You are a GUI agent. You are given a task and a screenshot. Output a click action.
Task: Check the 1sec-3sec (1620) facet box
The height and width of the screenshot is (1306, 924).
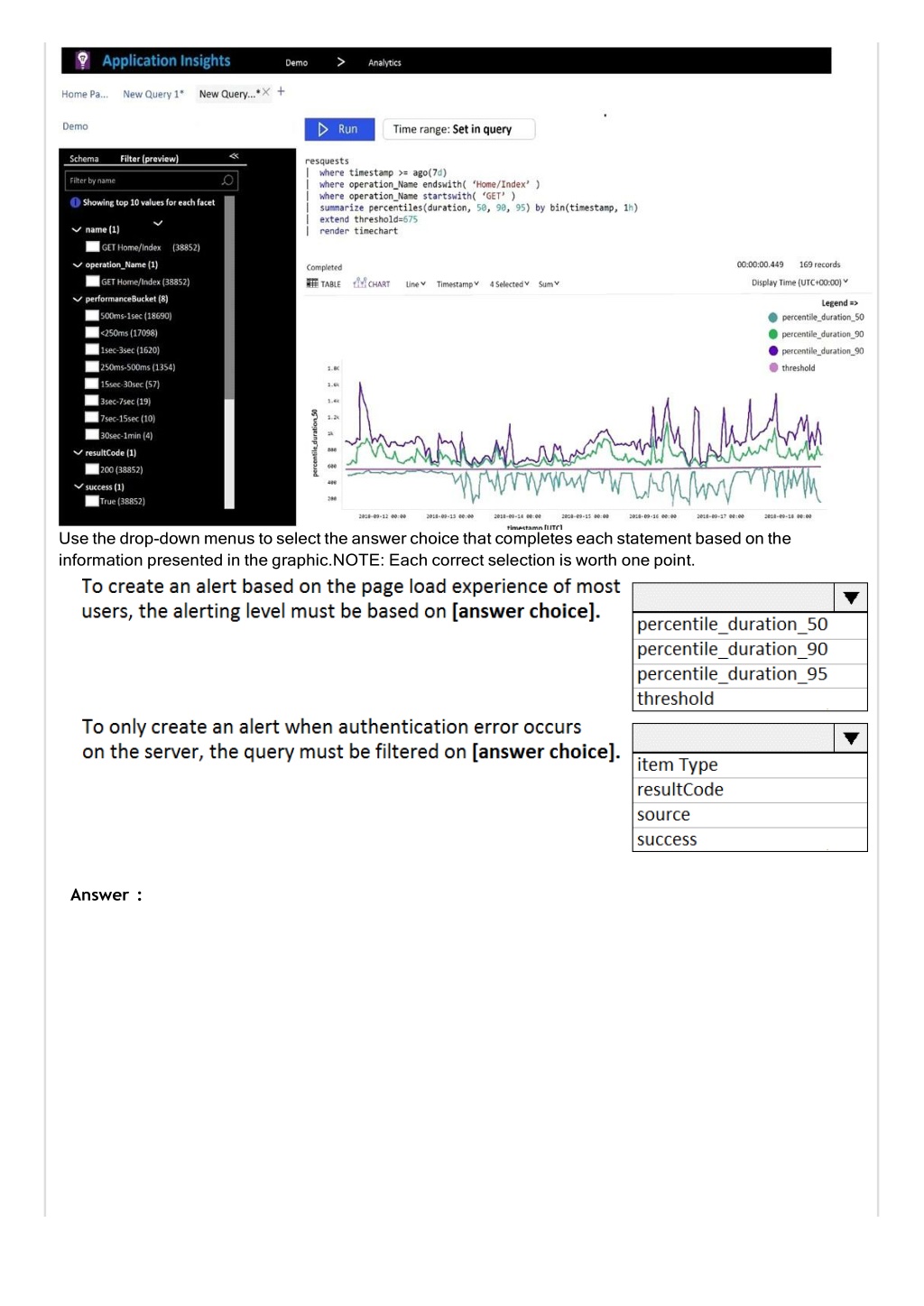click(92, 350)
